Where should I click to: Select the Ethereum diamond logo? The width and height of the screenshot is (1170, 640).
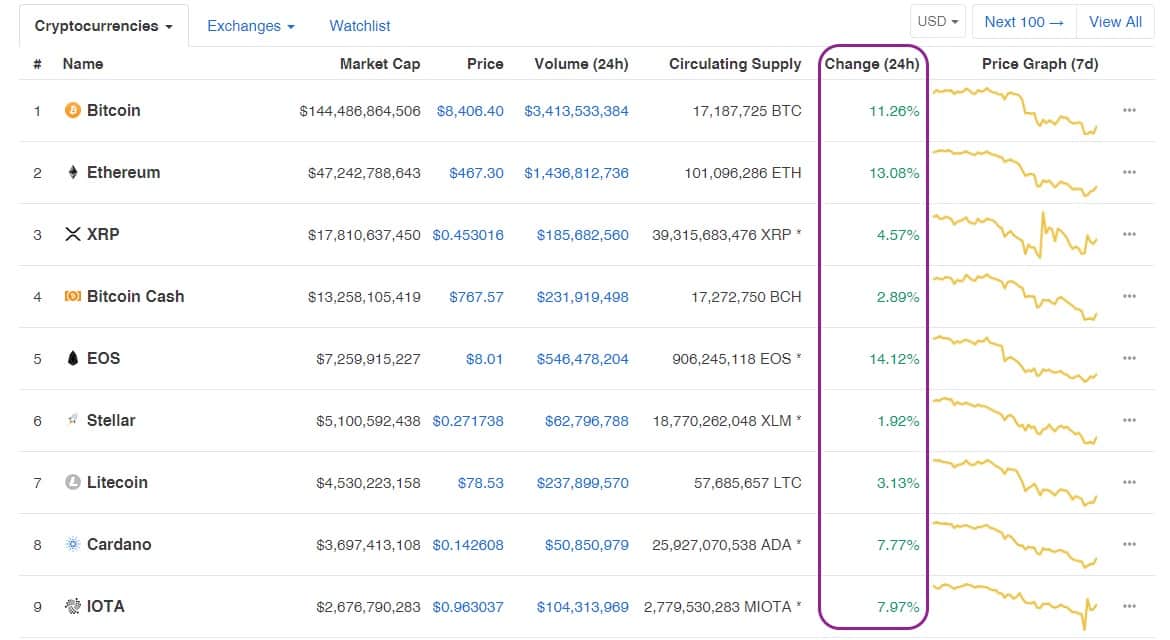pyautogui.click(x=73, y=172)
